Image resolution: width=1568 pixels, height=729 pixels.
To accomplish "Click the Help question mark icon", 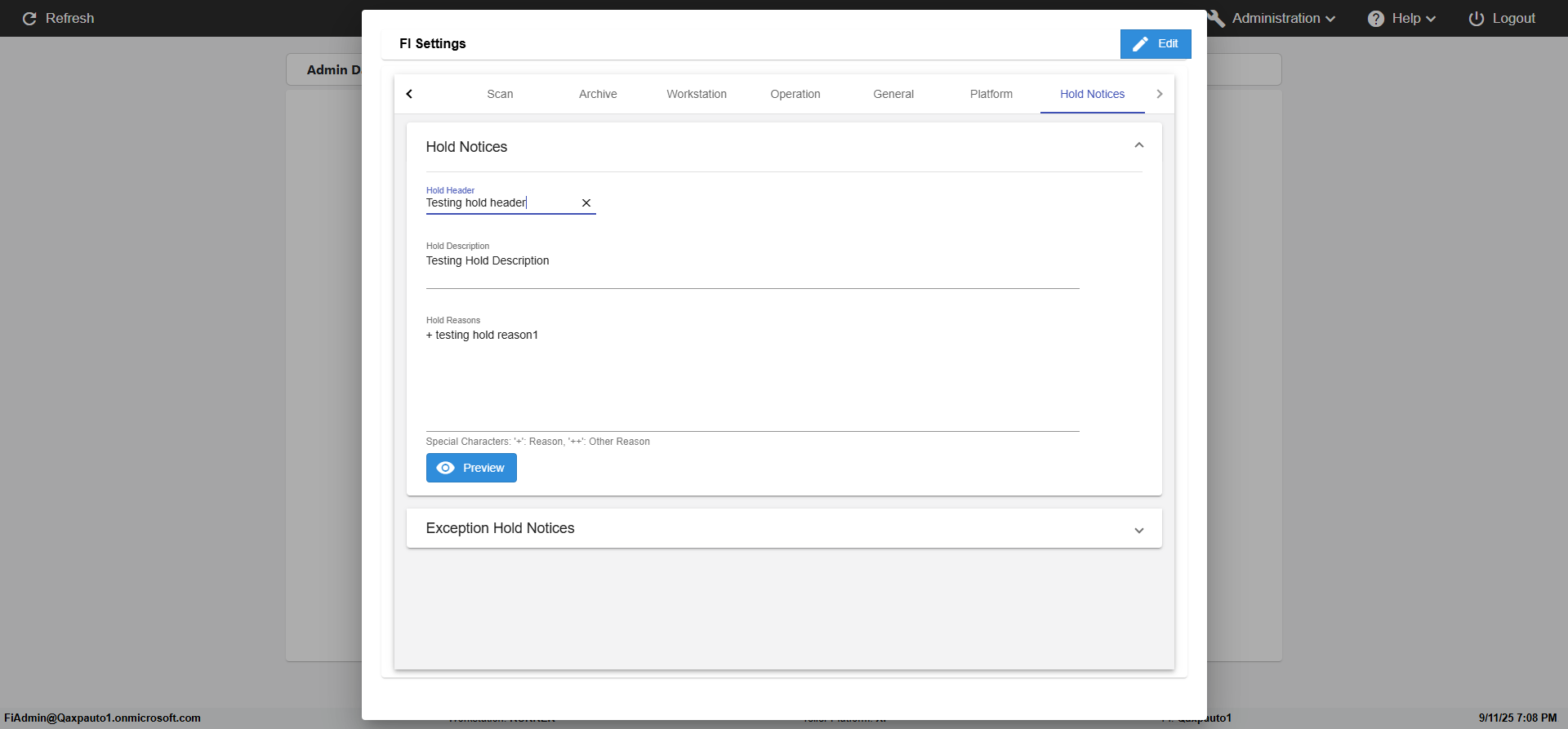I will 1376,19.
